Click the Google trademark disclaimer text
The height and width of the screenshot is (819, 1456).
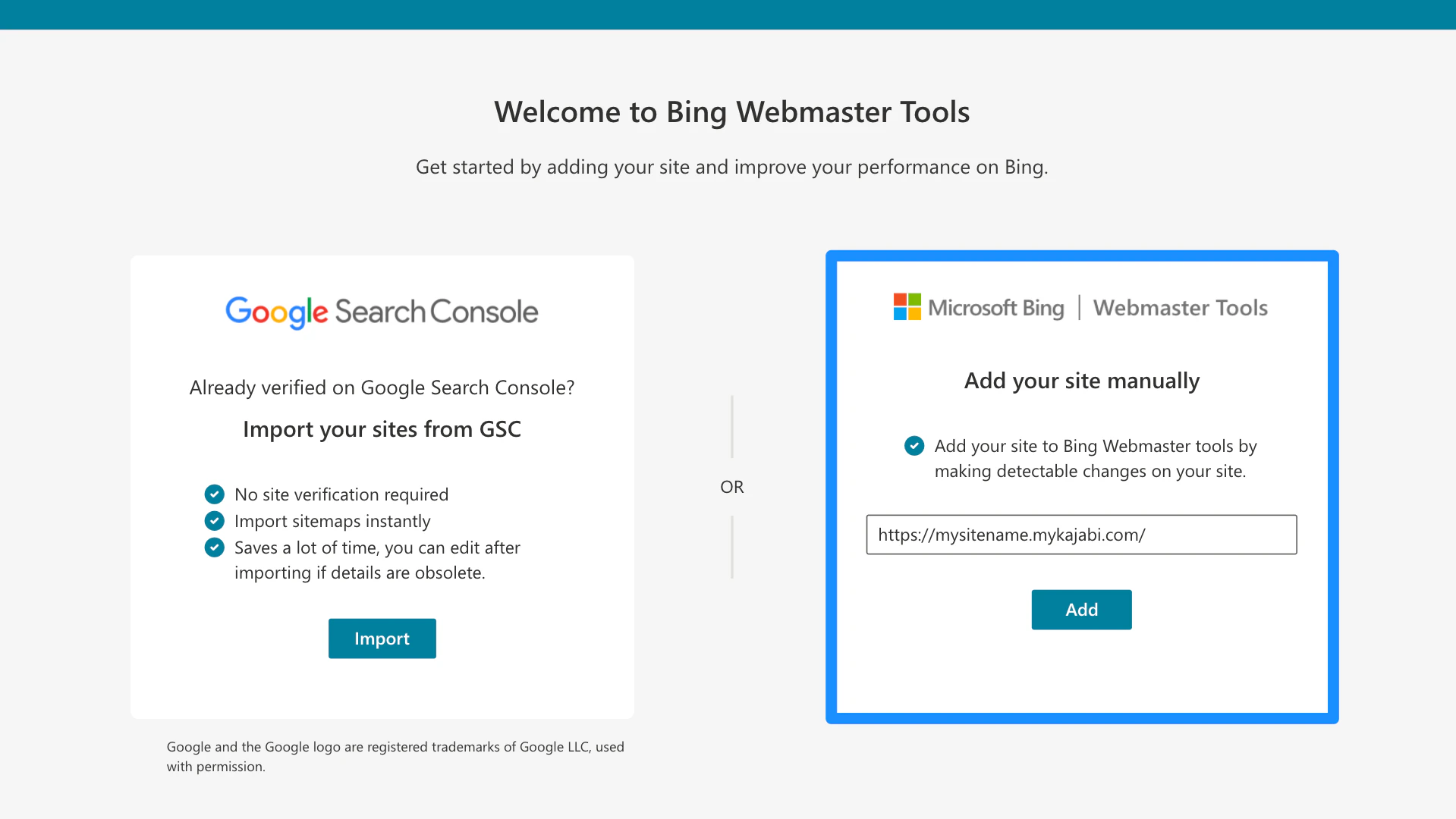click(x=395, y=755)
